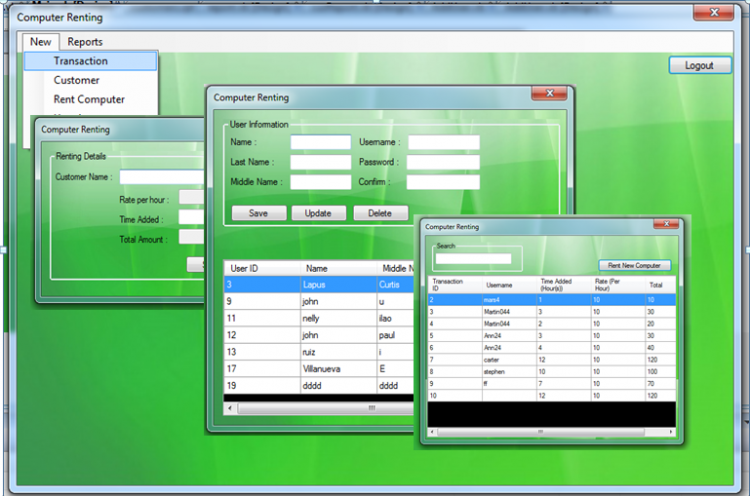750x496 pixels.
Task: Click left arrow of user table scrollbar
Action: pos(231,408)
